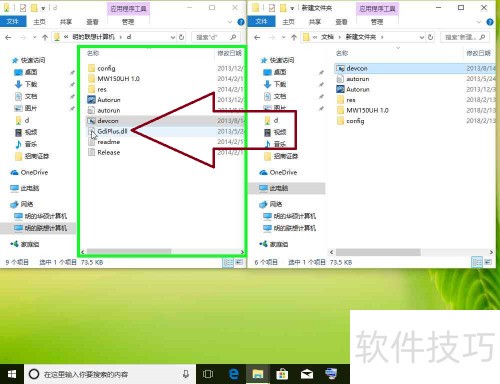Expand address history dropdown in left window
The height and width of the screenshot is (384, 500).
(173, 37)
